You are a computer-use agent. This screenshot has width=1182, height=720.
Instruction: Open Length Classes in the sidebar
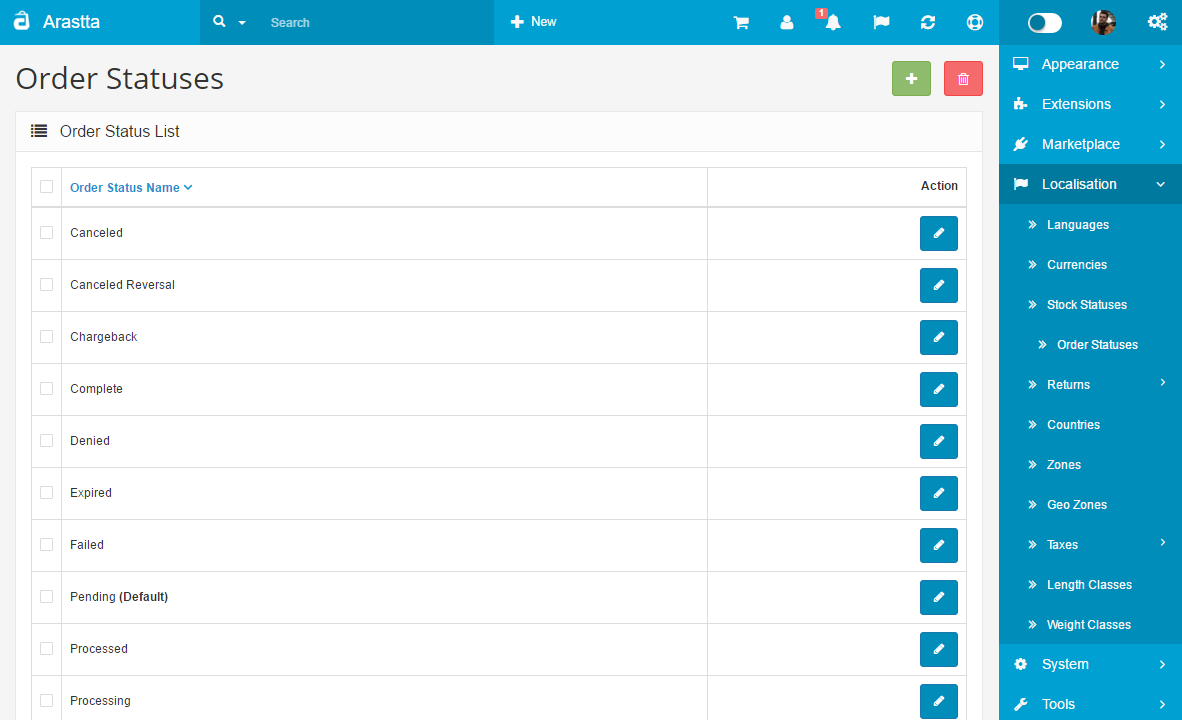[x=1089, y=584]
